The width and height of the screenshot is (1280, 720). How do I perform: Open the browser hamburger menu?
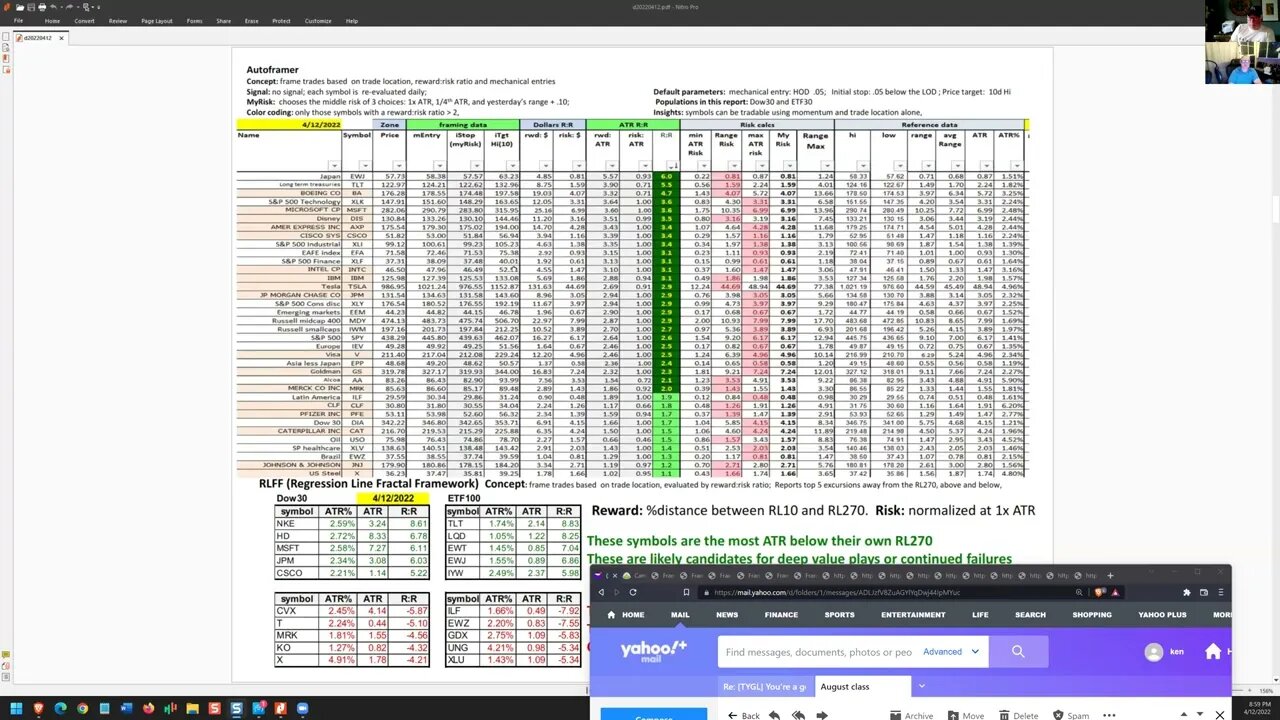(x=1221, y=592)
